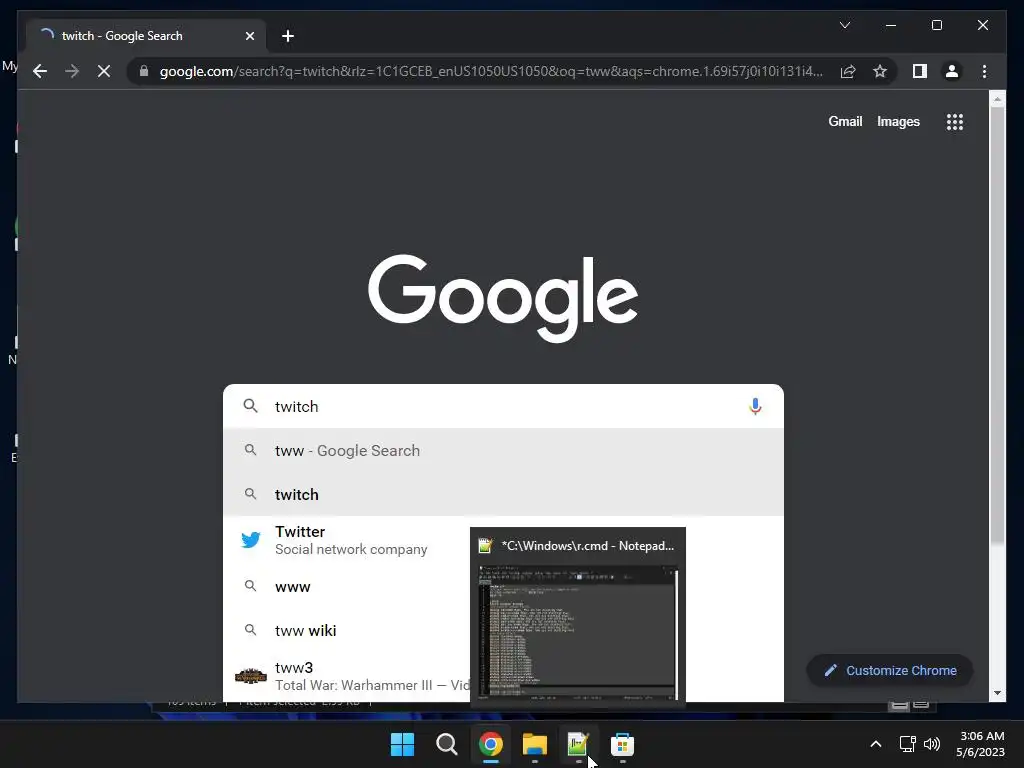Open the Chrome profile menu
This screenshot has width=1024, height=768.
952,71
